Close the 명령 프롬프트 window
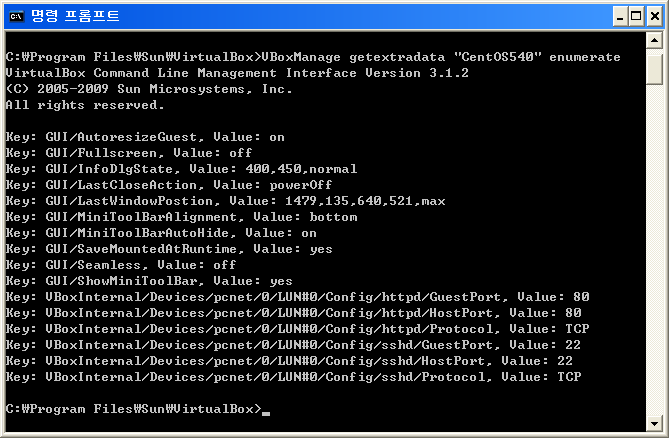Viewport: 669px width, 438px height. (654, 17)
